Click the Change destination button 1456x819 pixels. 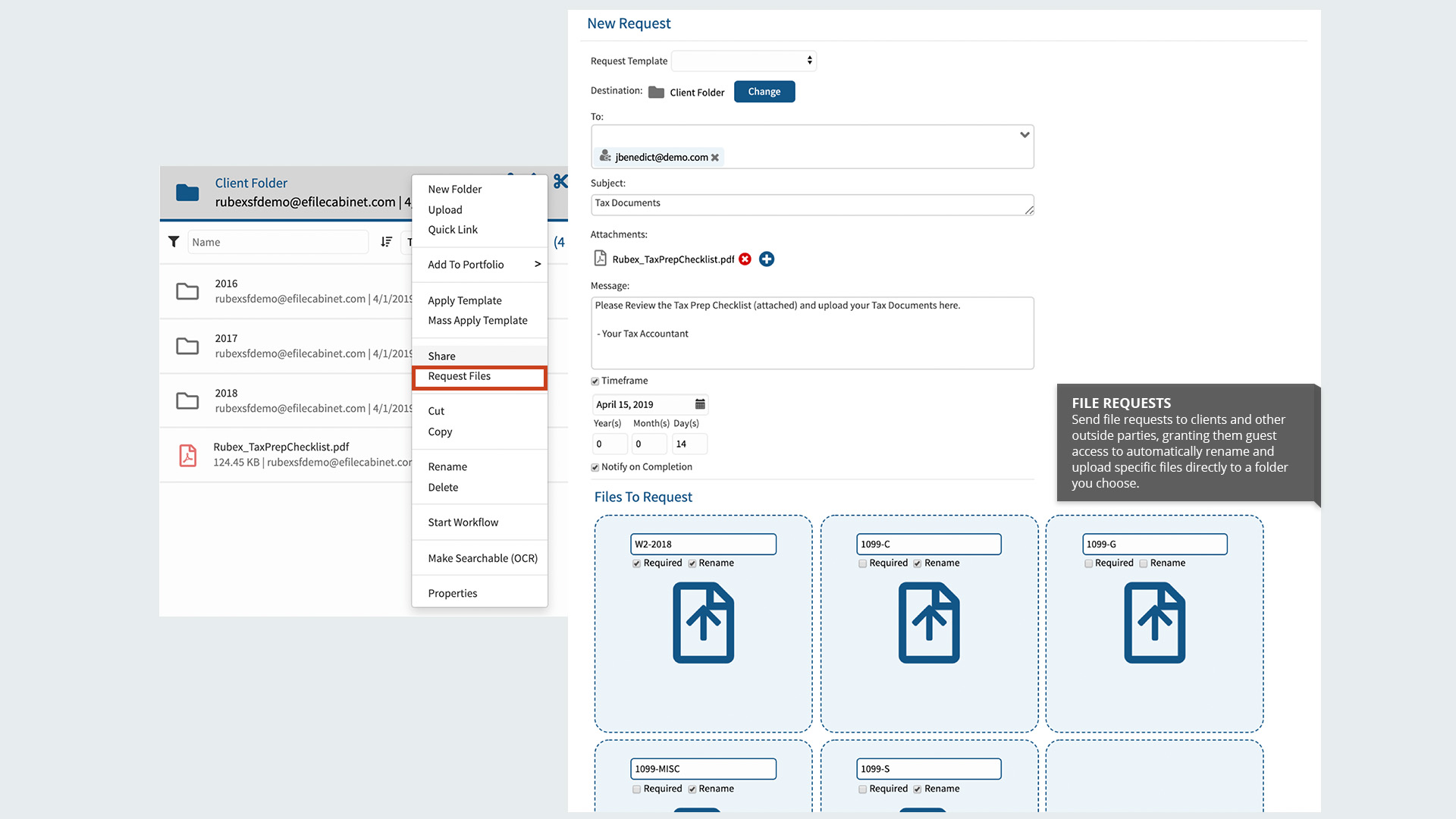point(764,92)
